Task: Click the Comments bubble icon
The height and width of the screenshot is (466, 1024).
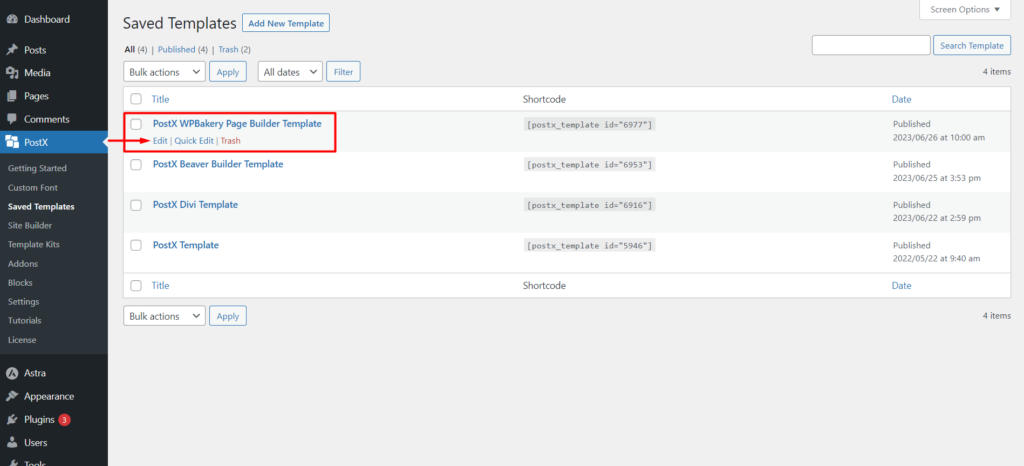Action: click(12, 119)
